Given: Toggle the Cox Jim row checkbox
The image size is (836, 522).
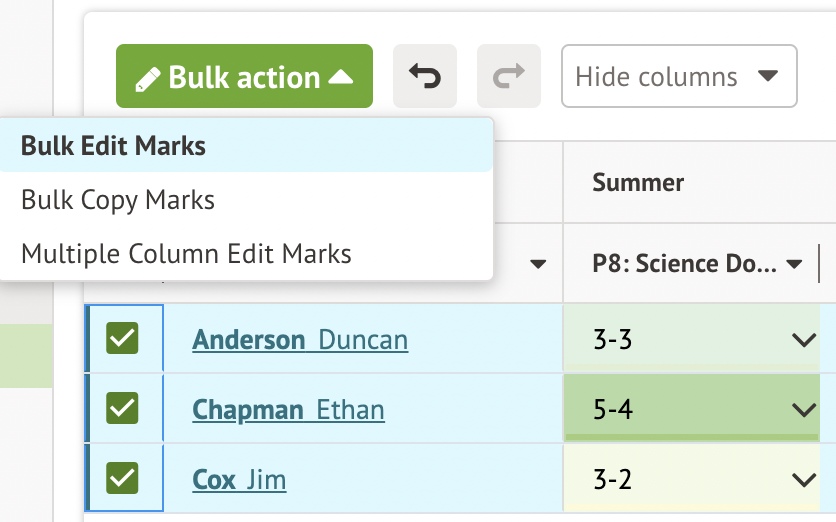Looking at the screenshot, I should tap(122, 479).
